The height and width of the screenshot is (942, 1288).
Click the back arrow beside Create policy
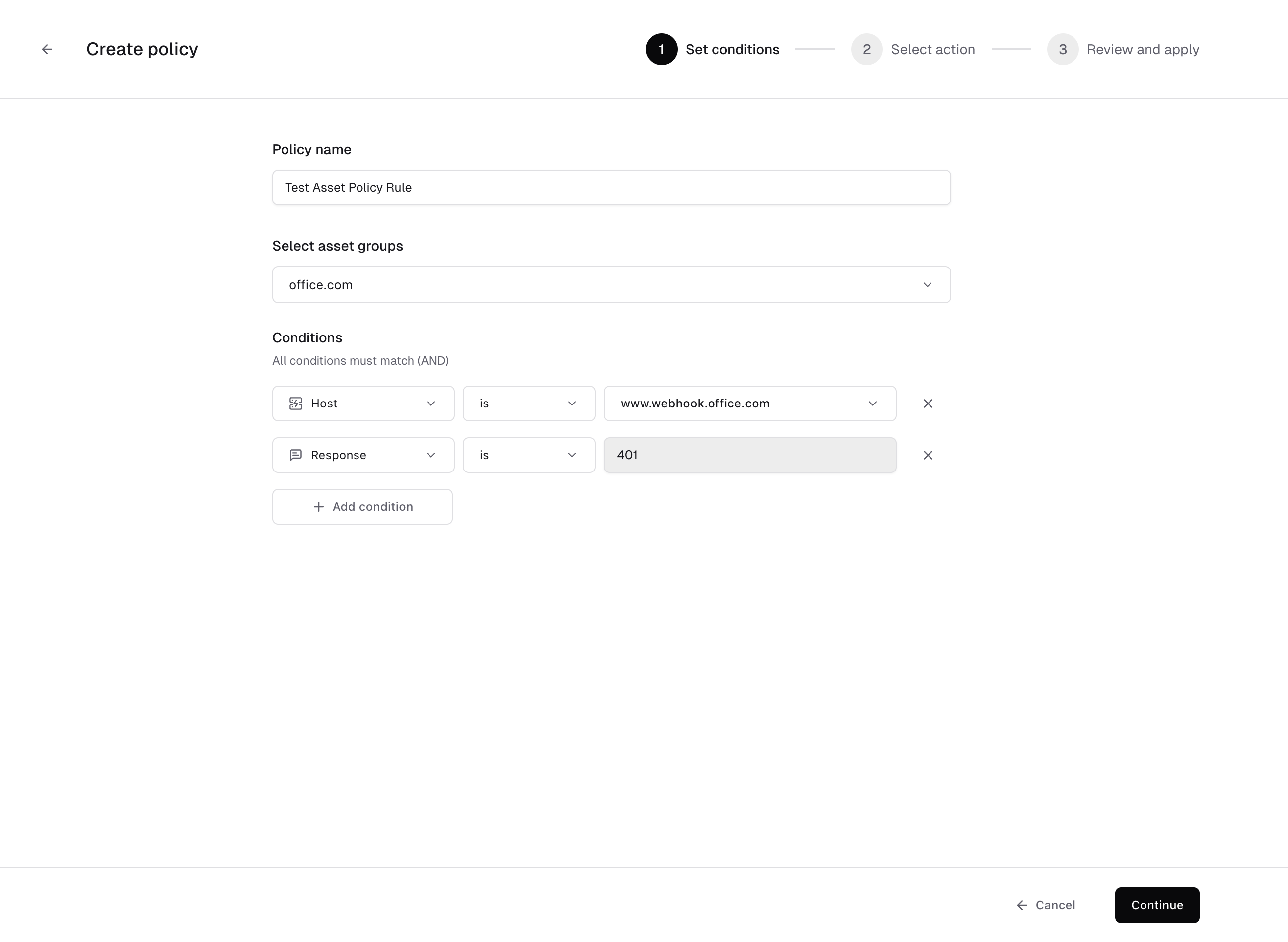(47, 50)
